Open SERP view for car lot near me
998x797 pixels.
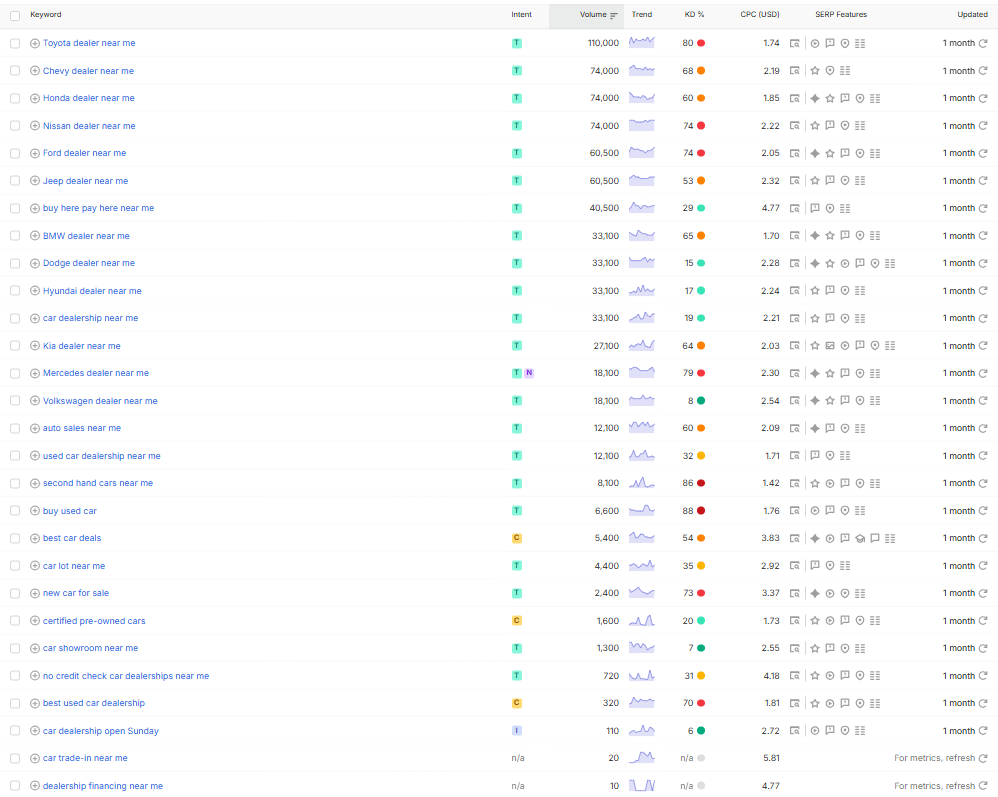(x=794, y=566)
